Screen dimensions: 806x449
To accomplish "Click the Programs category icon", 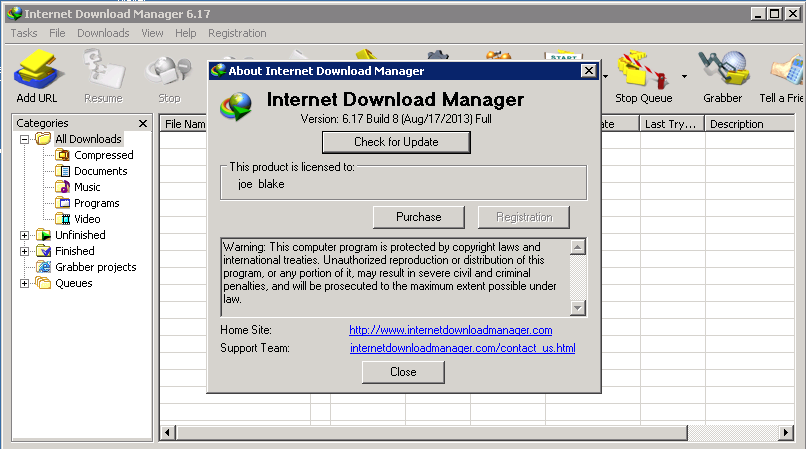I will (x=62, y=203).
